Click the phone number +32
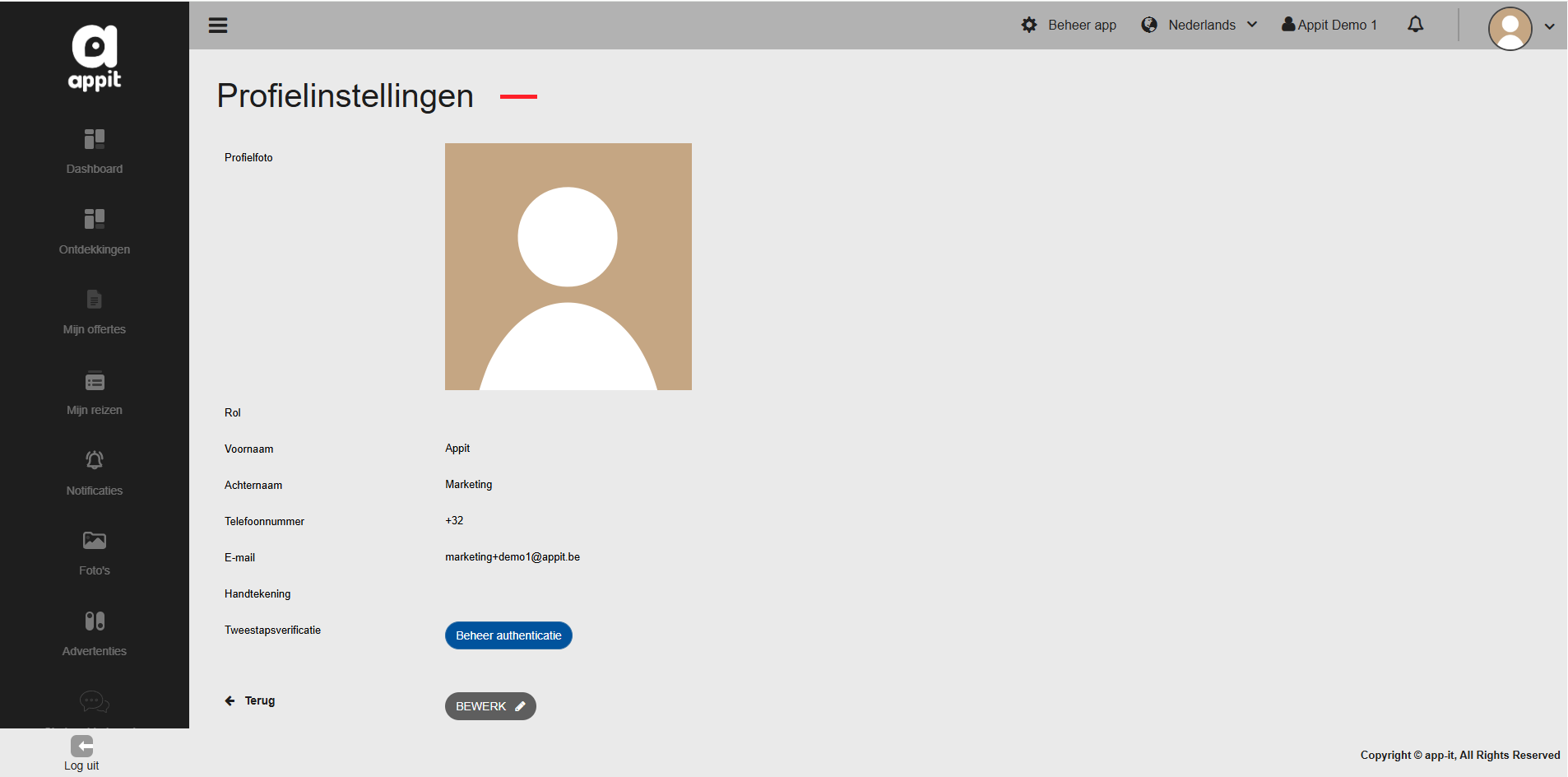This screenshot has width=1568, height=777. [x=454, y=521]
